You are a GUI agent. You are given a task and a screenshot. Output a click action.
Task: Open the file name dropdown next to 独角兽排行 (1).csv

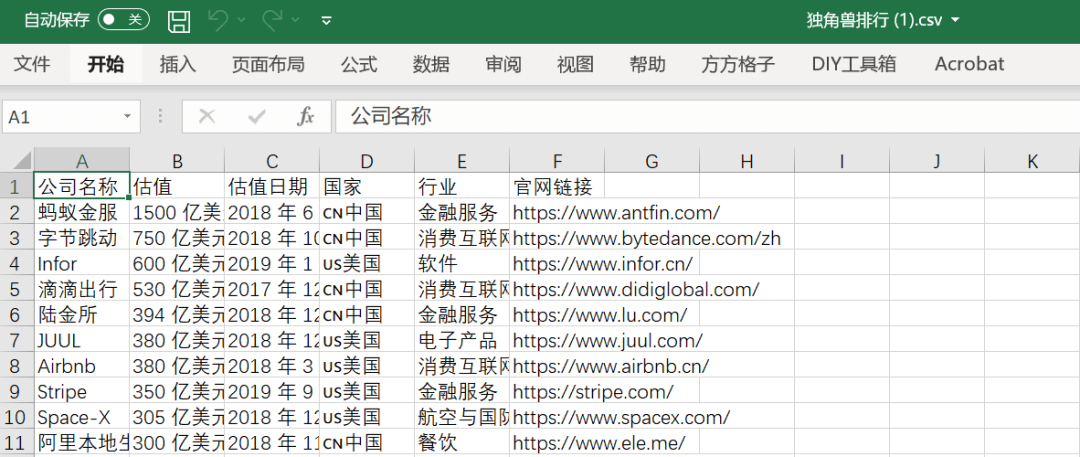point(955,21)
